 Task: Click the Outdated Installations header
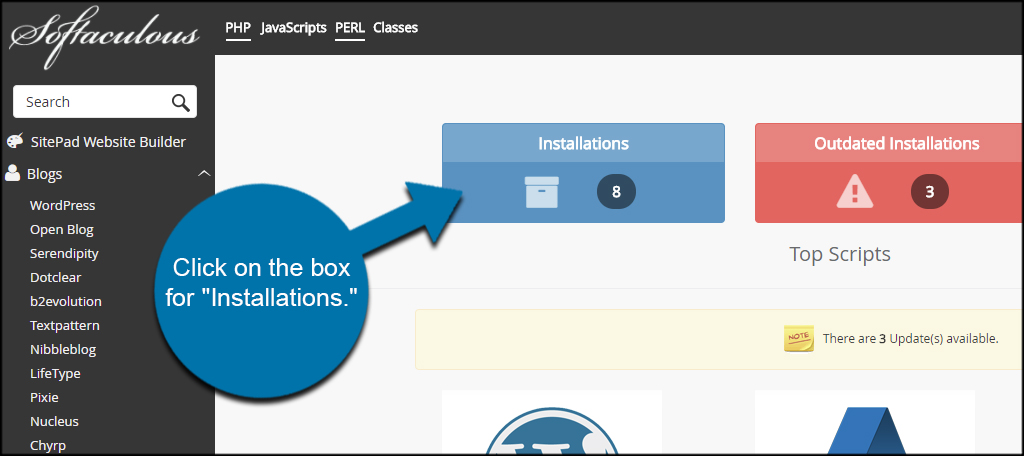tap(889, 143)
